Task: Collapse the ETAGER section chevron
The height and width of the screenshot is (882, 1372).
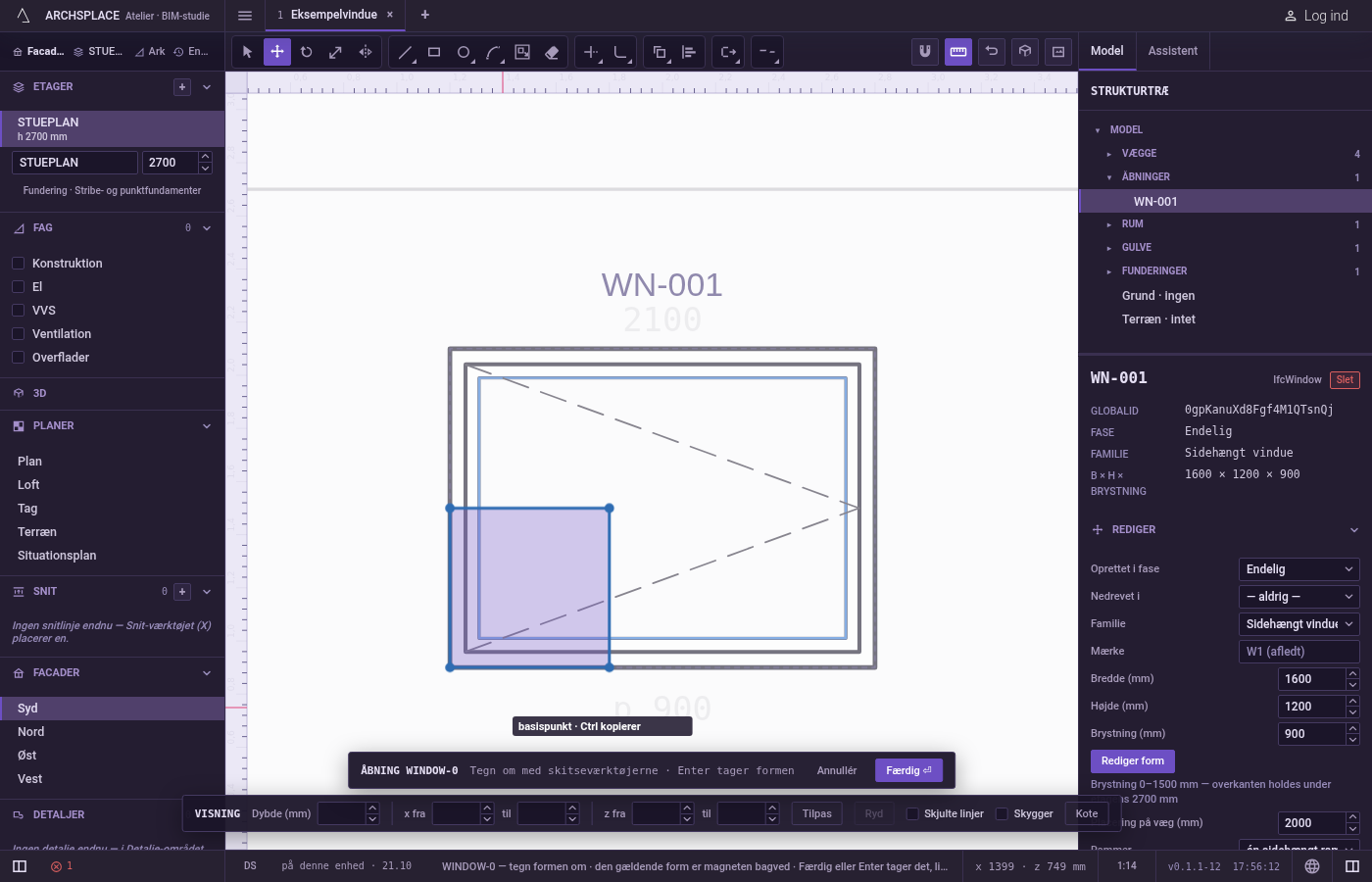Action: click(x=207, y=87)
